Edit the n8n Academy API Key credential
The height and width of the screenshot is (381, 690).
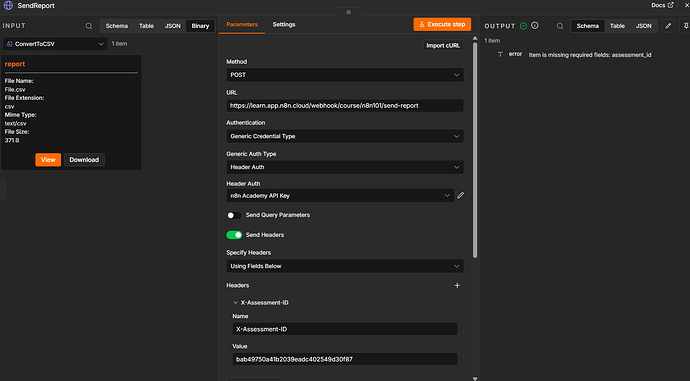[460, 195]
